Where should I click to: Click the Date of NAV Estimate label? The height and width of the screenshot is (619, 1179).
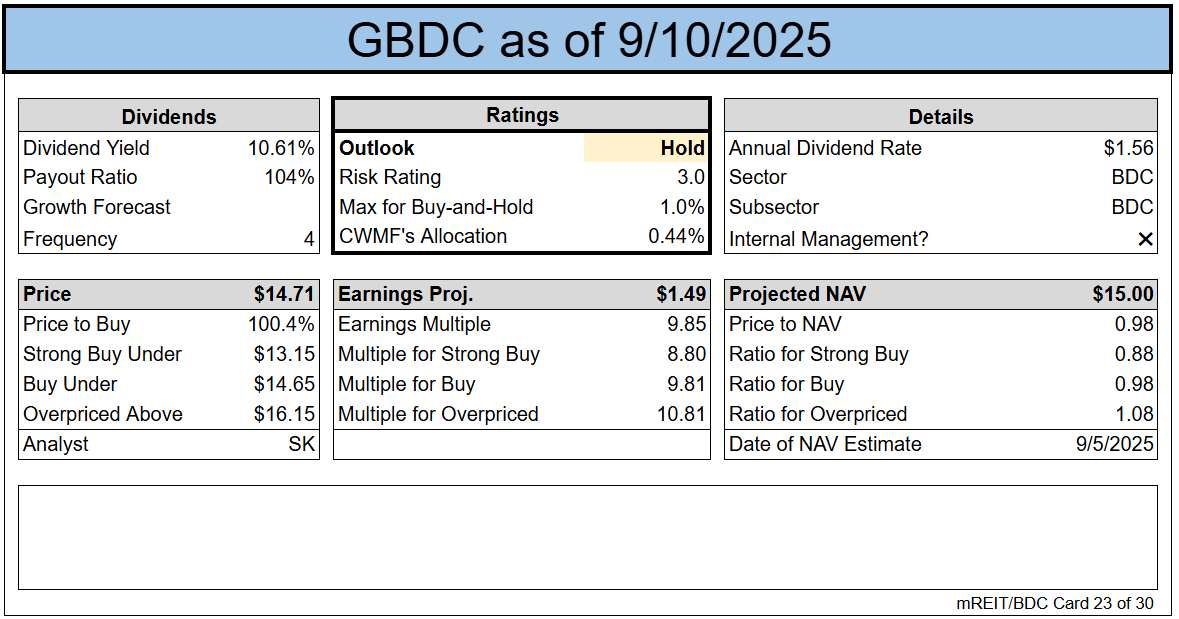tap(826, 445)
